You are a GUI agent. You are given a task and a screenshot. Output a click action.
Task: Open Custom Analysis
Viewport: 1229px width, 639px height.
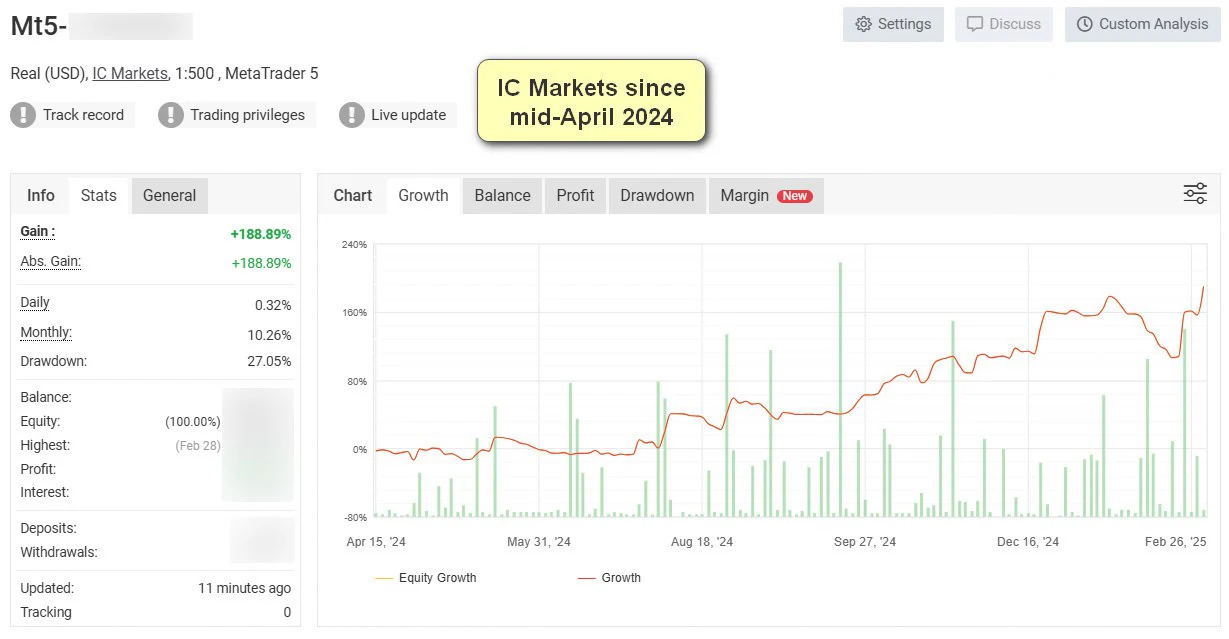(1142, 24)
